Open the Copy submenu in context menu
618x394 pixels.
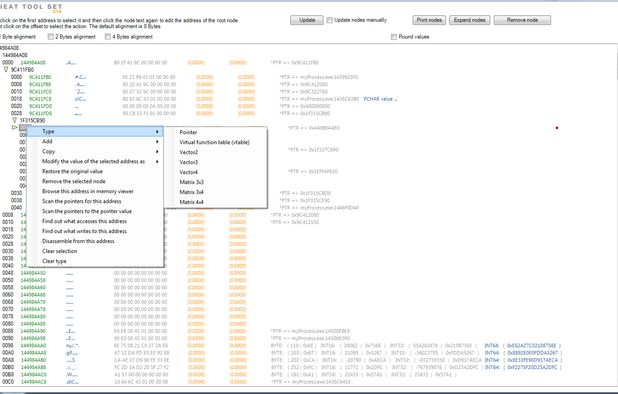[x=95, y=152]
